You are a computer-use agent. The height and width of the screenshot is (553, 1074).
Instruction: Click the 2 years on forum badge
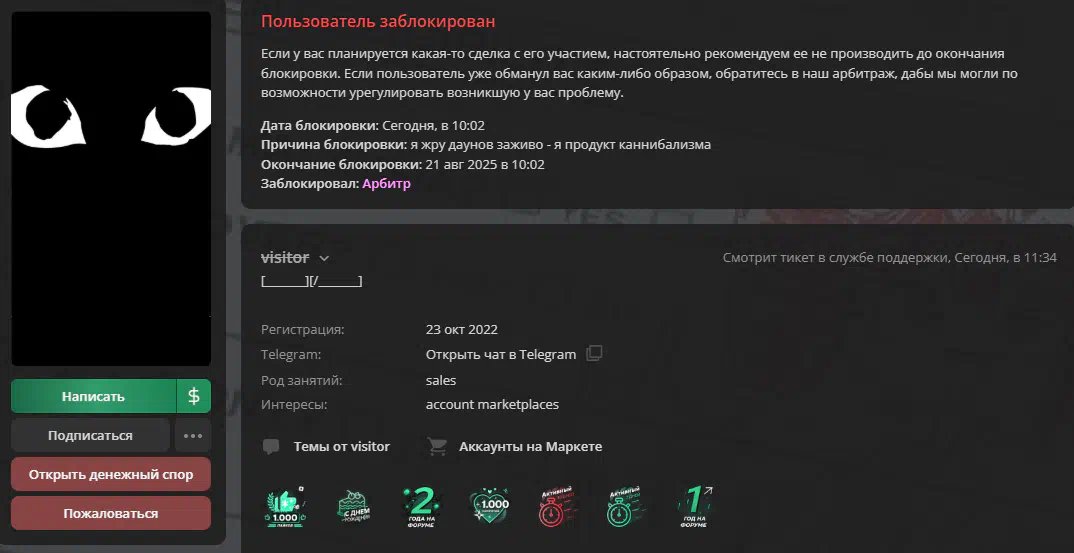421,508
